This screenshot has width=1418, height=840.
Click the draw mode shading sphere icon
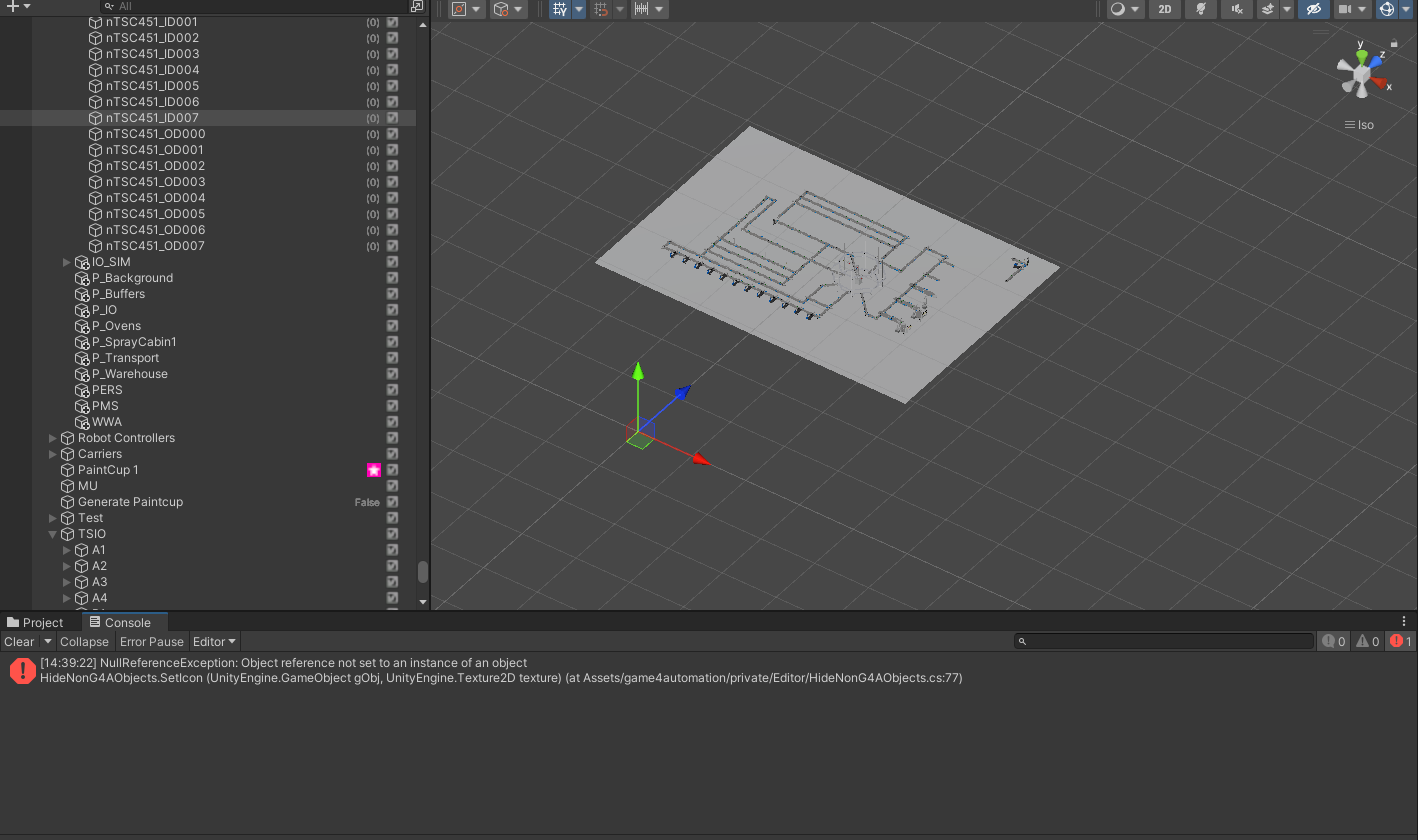1118,9
